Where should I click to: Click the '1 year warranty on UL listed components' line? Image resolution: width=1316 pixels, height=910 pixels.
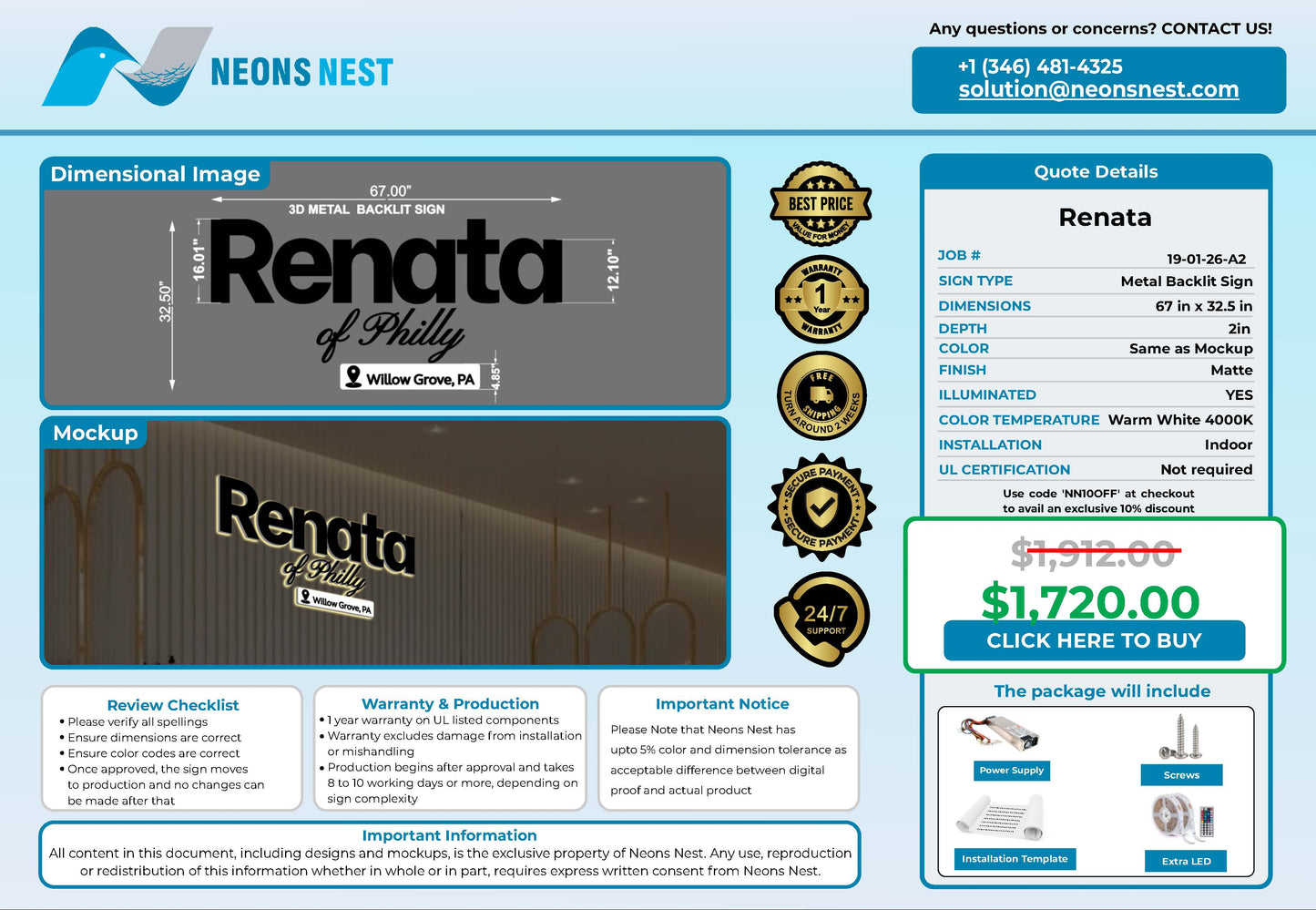coord(443,720)
